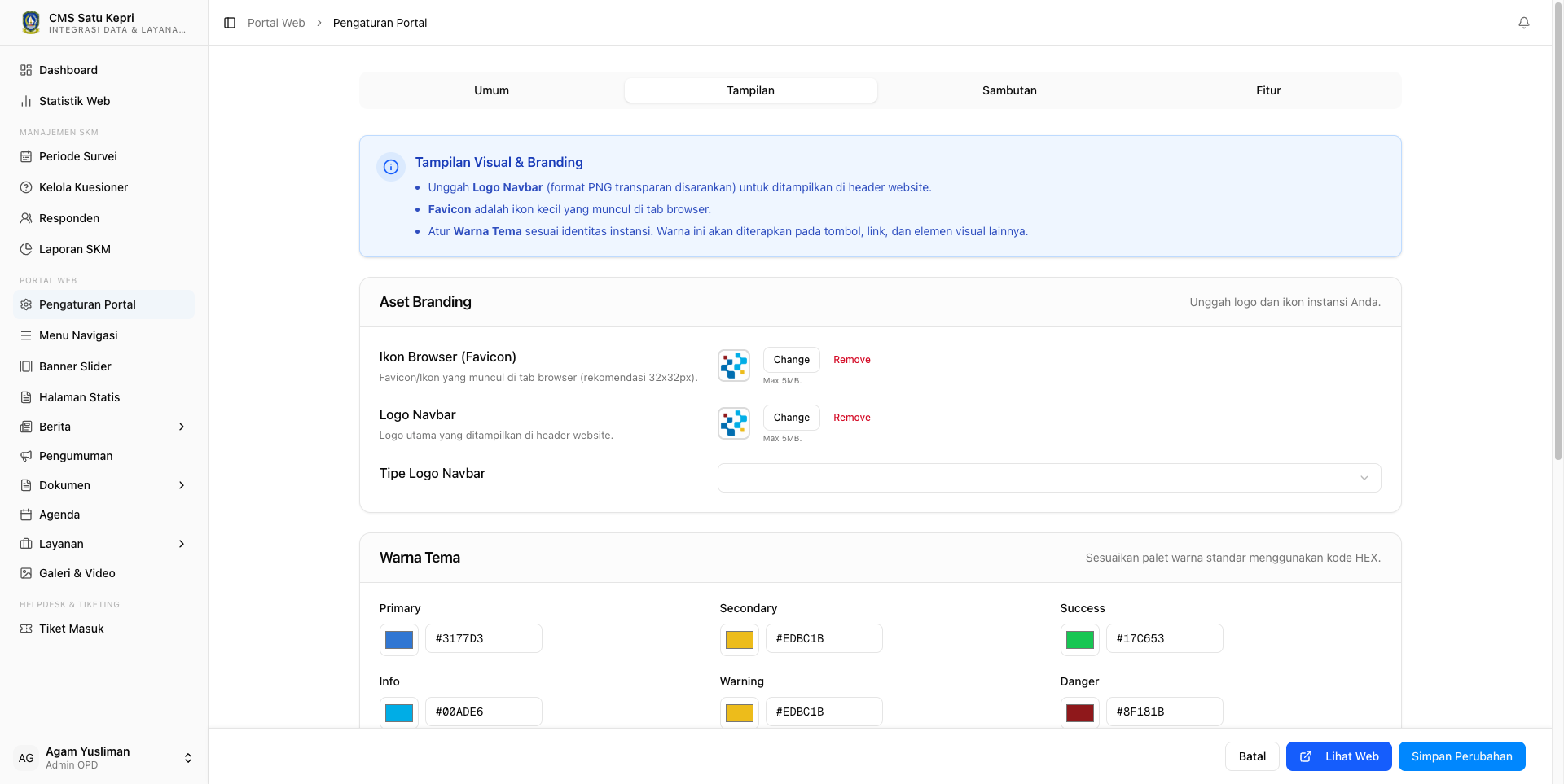Open Responden users icon
Viewport: 1564px width, 784px height.
click(x=26, y=218)
